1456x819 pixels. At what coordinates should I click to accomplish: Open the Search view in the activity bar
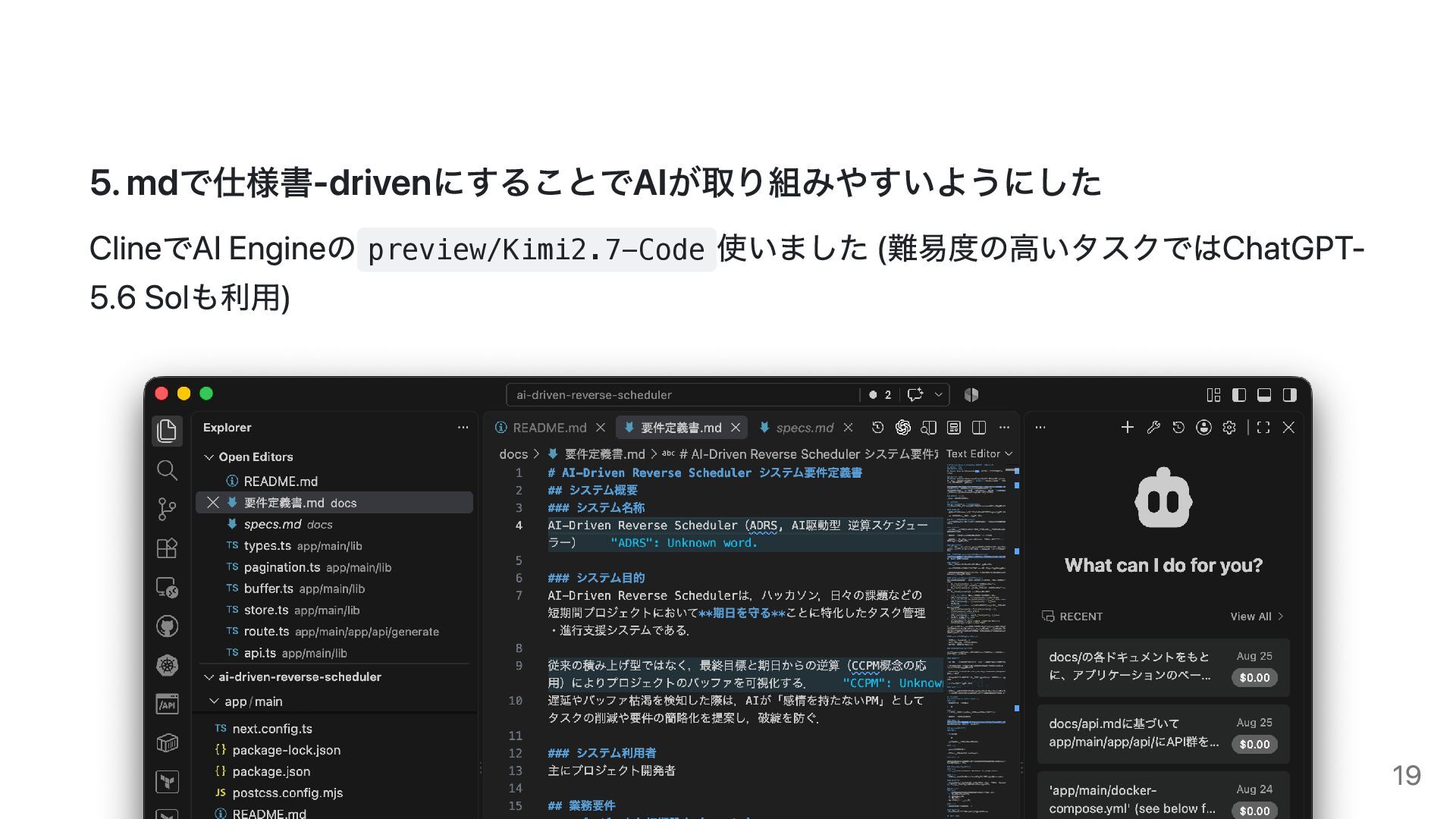click(x=167, y=470)
